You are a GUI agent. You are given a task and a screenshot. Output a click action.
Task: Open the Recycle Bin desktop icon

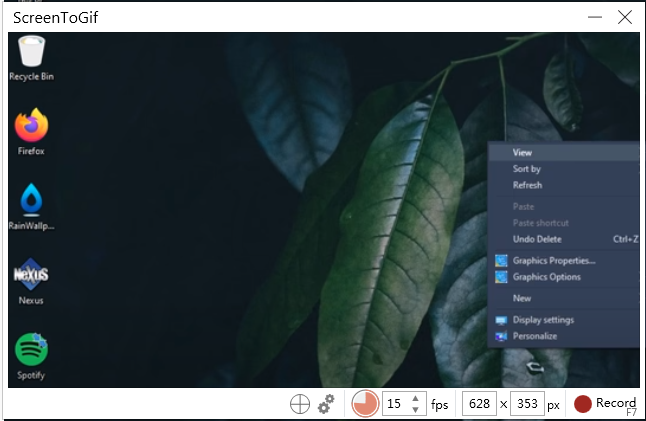[31, 58]
